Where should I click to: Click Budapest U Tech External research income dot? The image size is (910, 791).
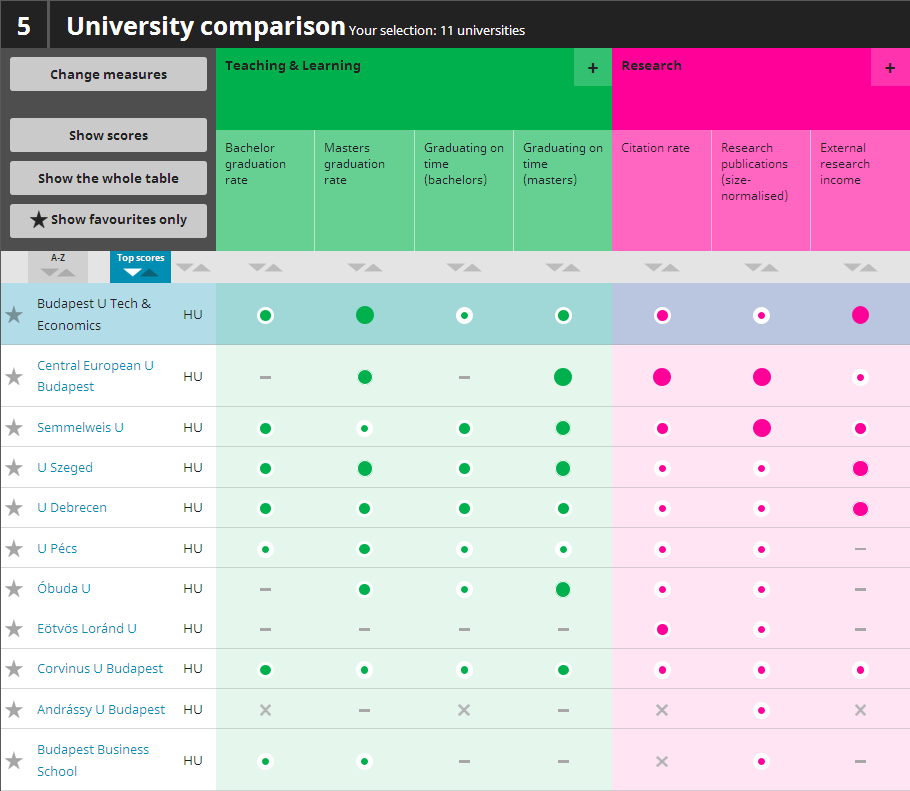pyautogui.click(x=860, y=315)
